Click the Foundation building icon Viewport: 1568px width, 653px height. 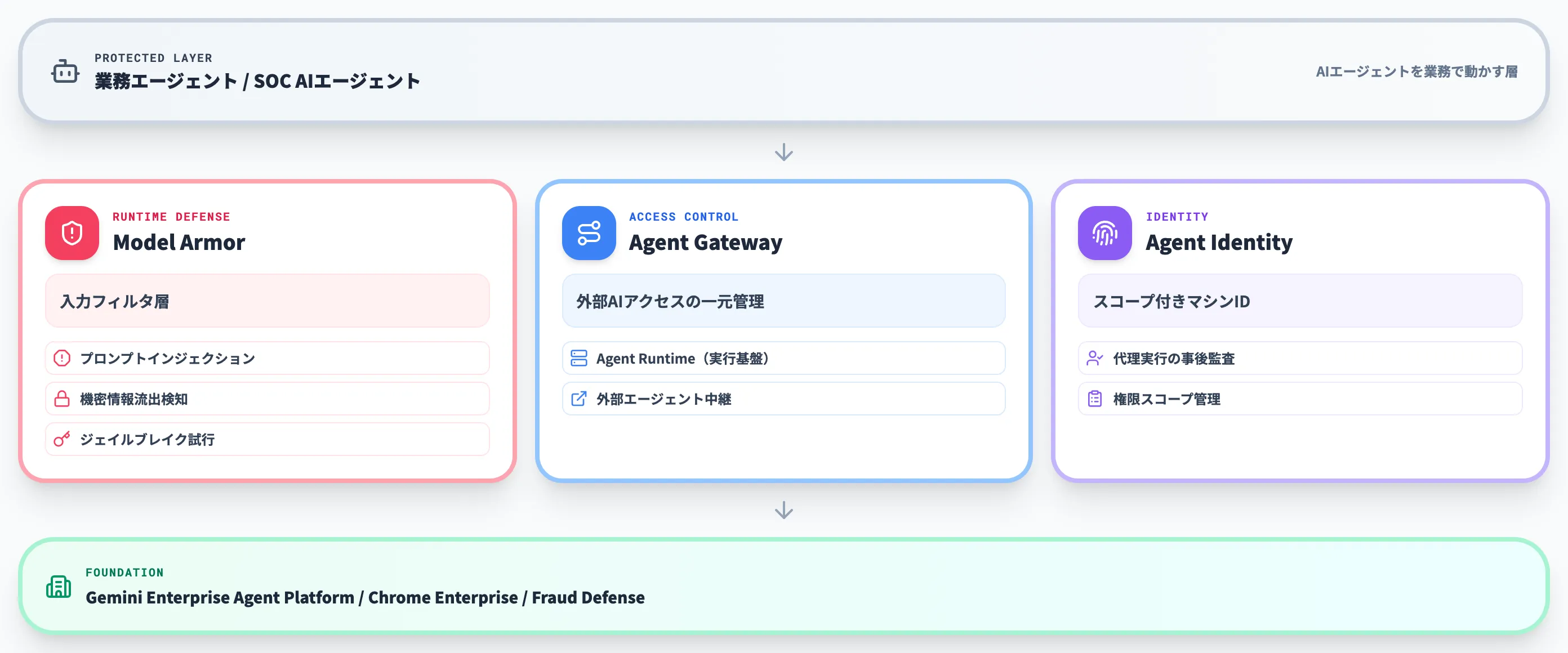coord(58,586)
